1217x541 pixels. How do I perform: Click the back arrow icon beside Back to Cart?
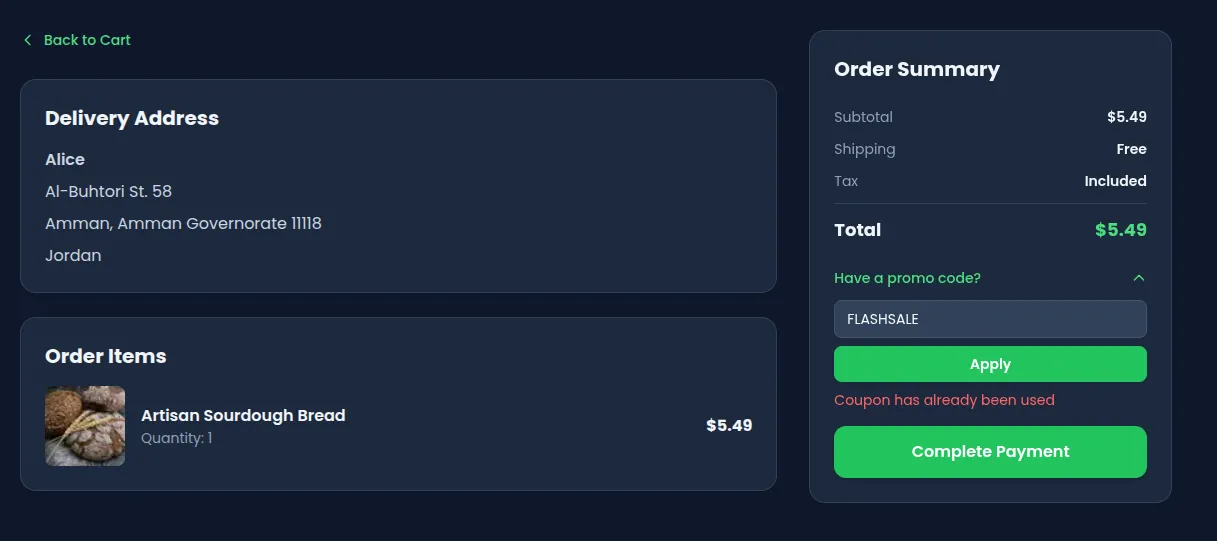tap(28, 40)
